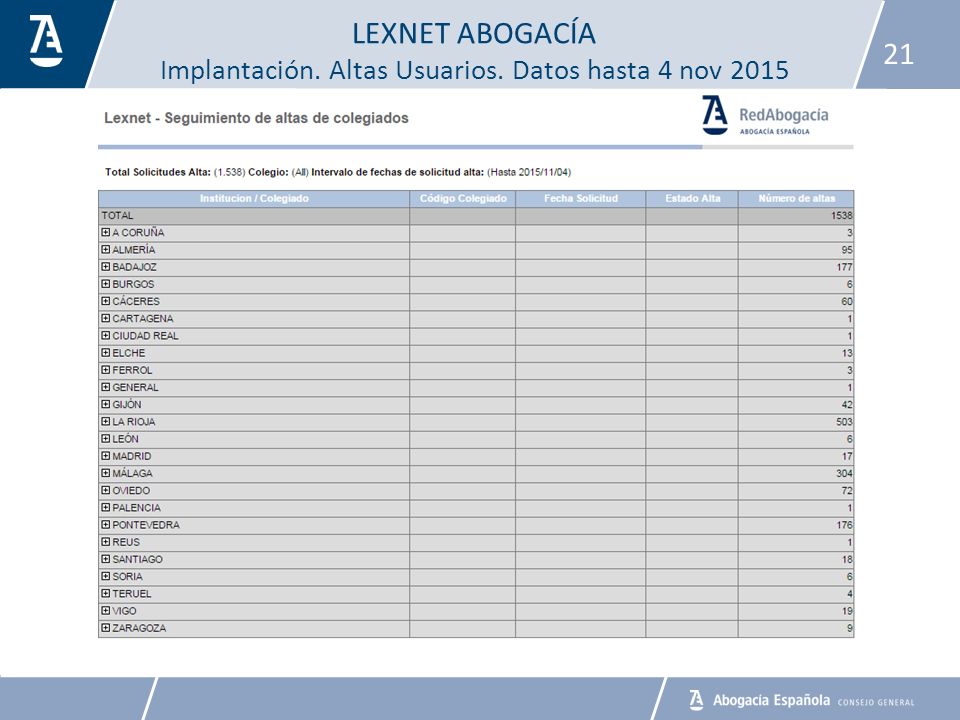Screen dimensions: 960x720
Task: Expand the ALMERÍA row
Action: 106,250
